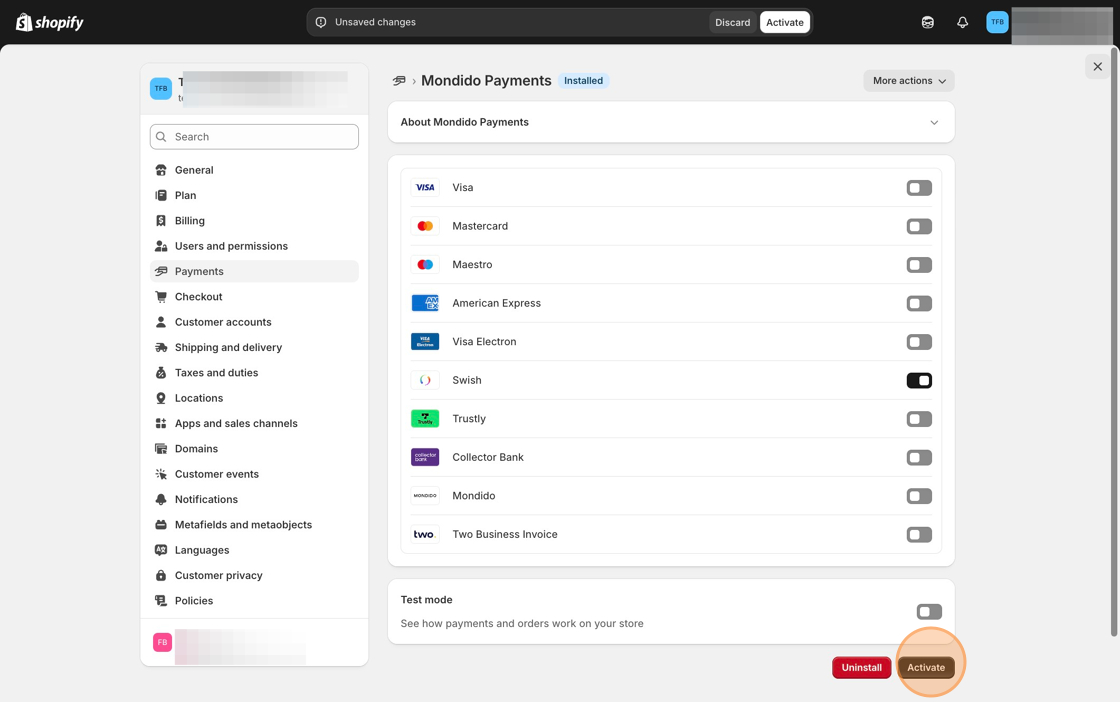Click the Metafields and metaobjects icon
The height and width of the screenshot is (702, 1120).
click(x=161, y=525)
